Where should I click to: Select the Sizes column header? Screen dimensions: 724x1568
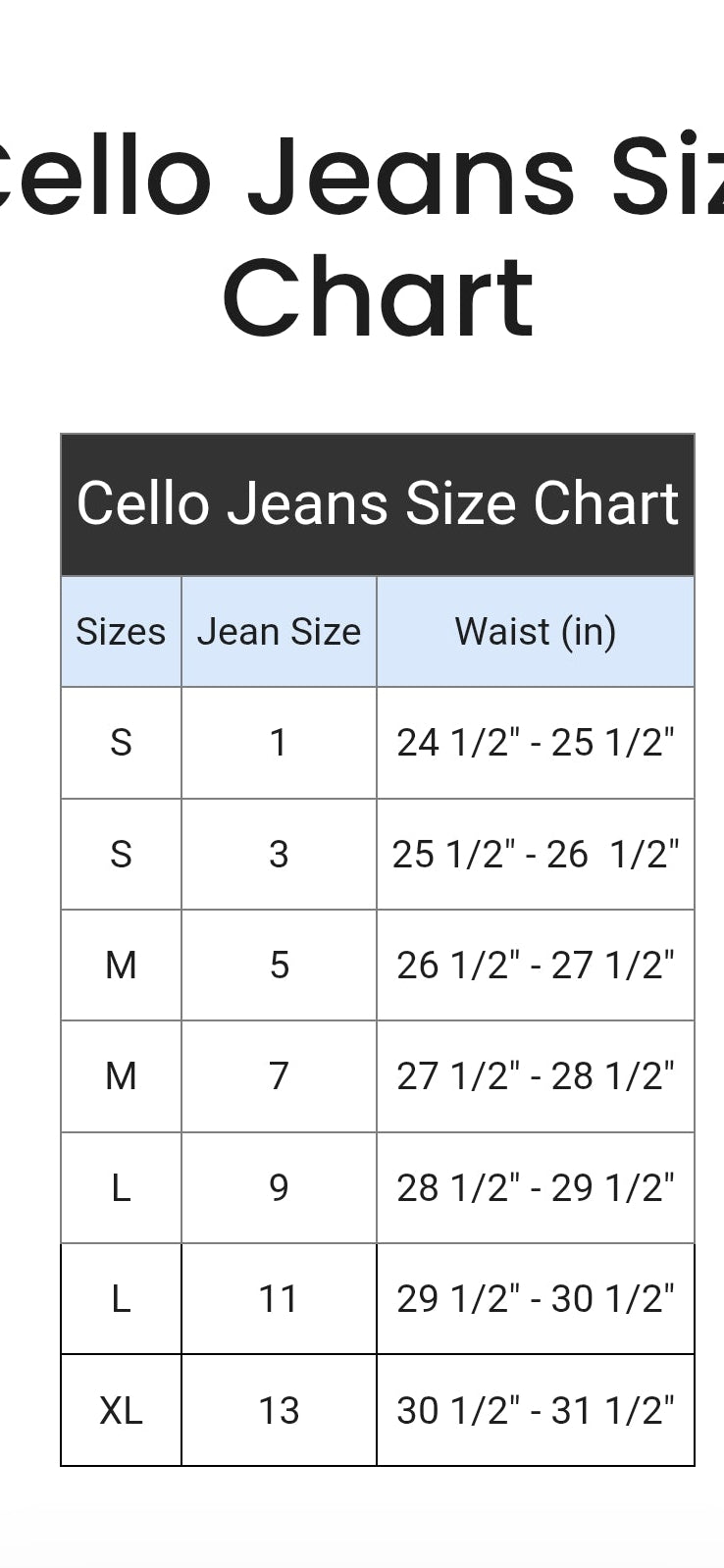pos(121,632)
